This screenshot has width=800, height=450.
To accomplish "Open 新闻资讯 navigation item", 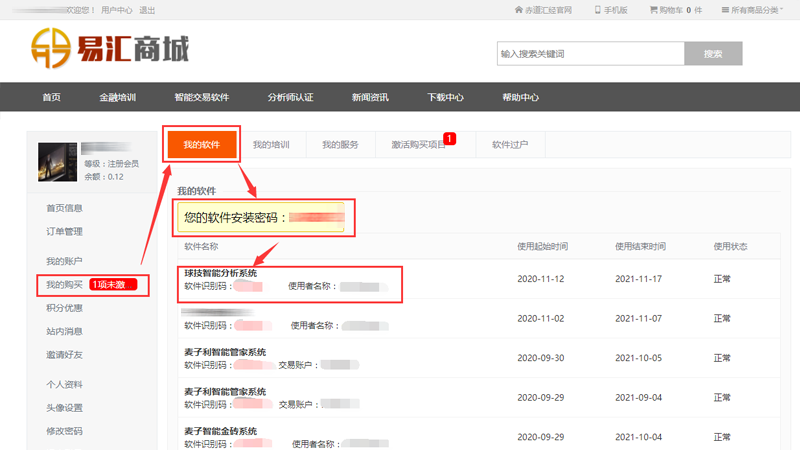I will 370,97.
